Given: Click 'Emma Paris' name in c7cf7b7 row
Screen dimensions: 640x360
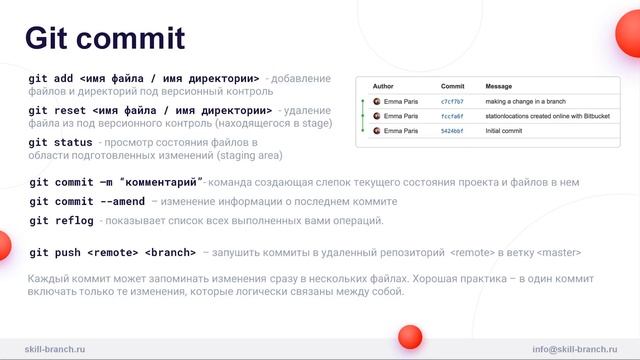Looking at the screenshot, I should point(401,102).
